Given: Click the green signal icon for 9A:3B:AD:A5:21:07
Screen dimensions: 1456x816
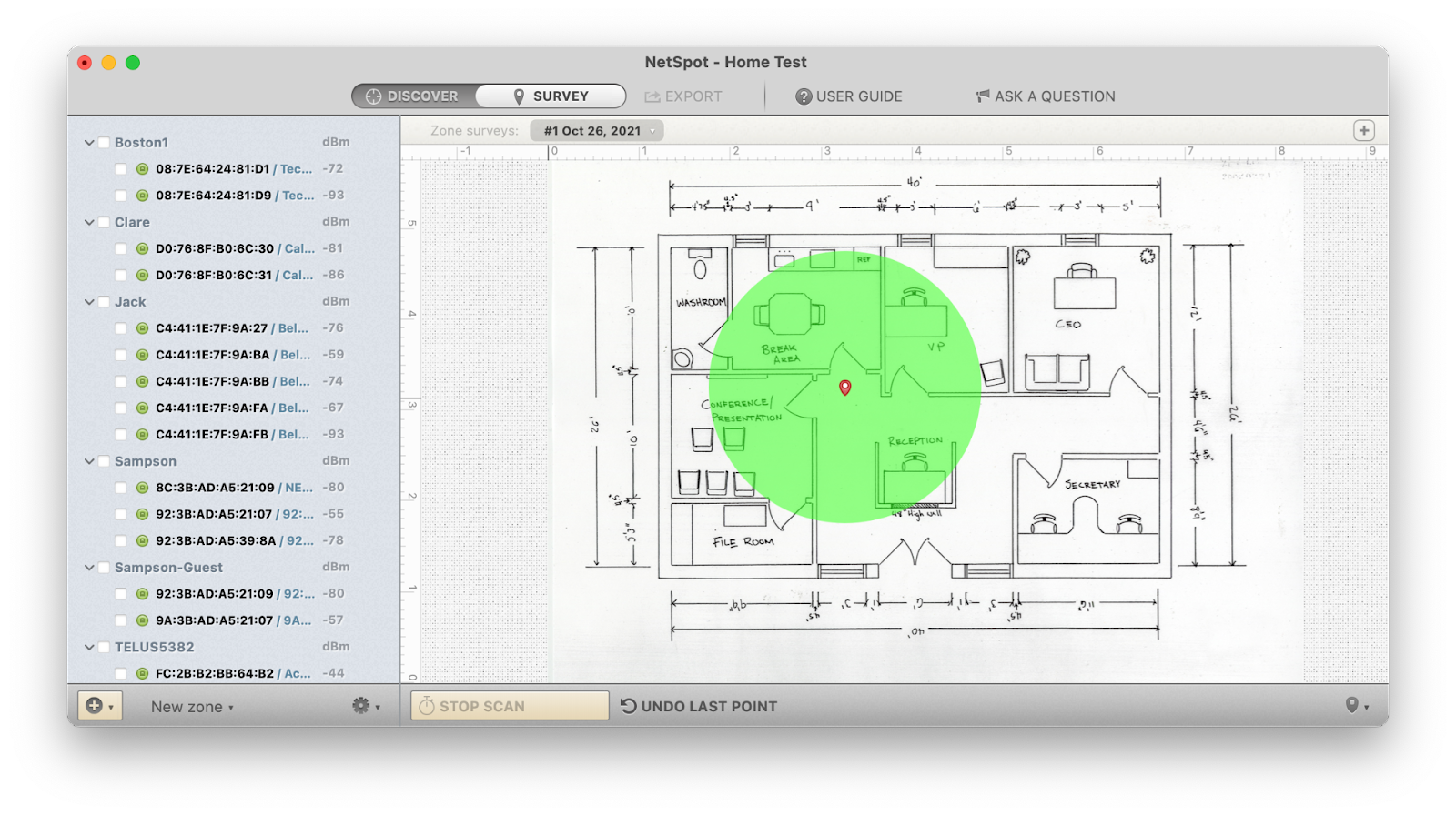Looking at the screenshot, I should (x=142, y=620).
